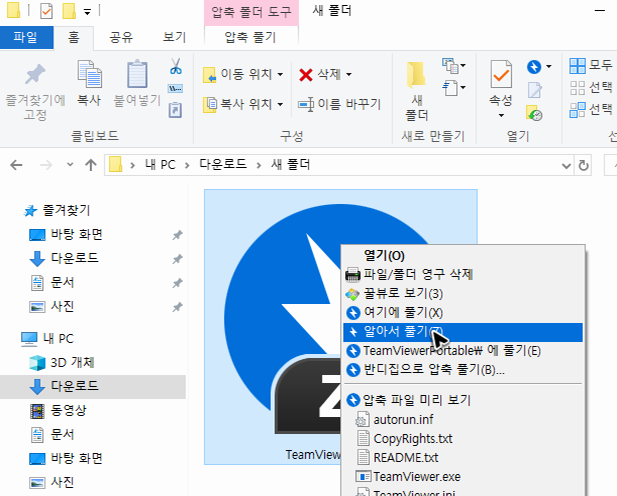
Task: Select 3D 개체 in navigation pane
Action: coord(72,363)
